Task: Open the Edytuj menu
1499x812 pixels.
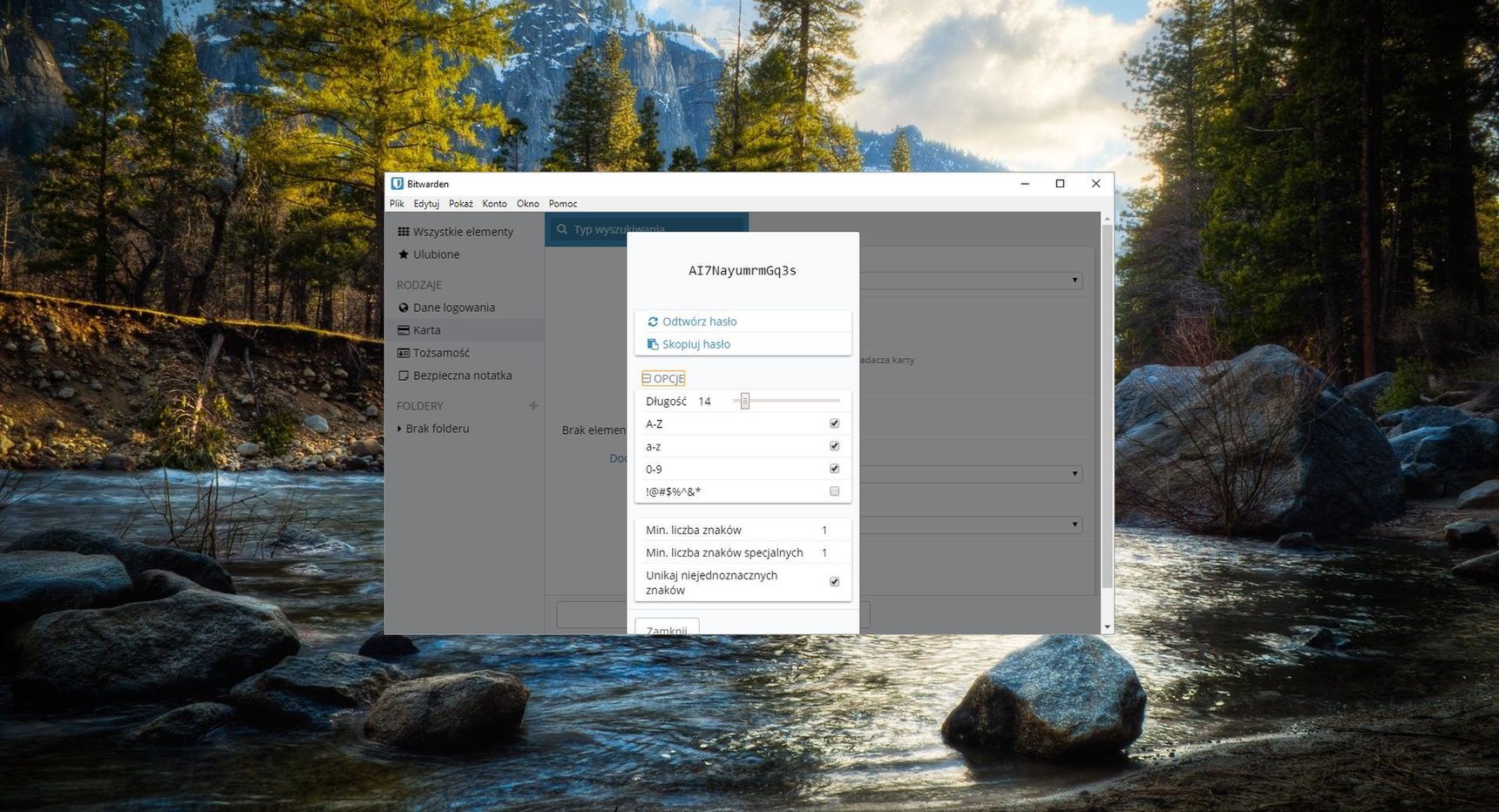Action: (x=426, y=204)
